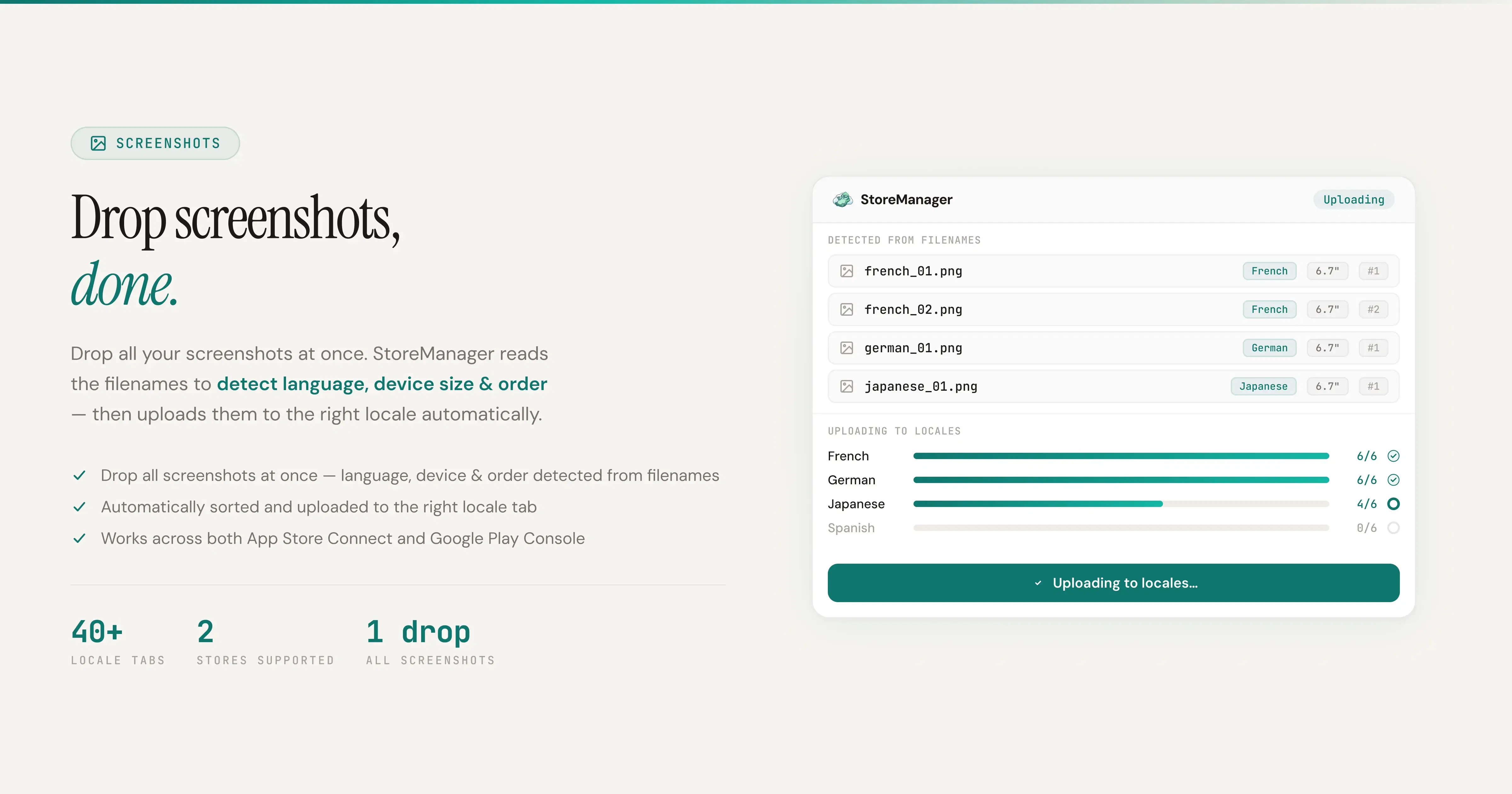The image size is (1512, 794).
Task: Click the Japanese tag on japanese_01.png row
Action: (x=1264, y=386)
